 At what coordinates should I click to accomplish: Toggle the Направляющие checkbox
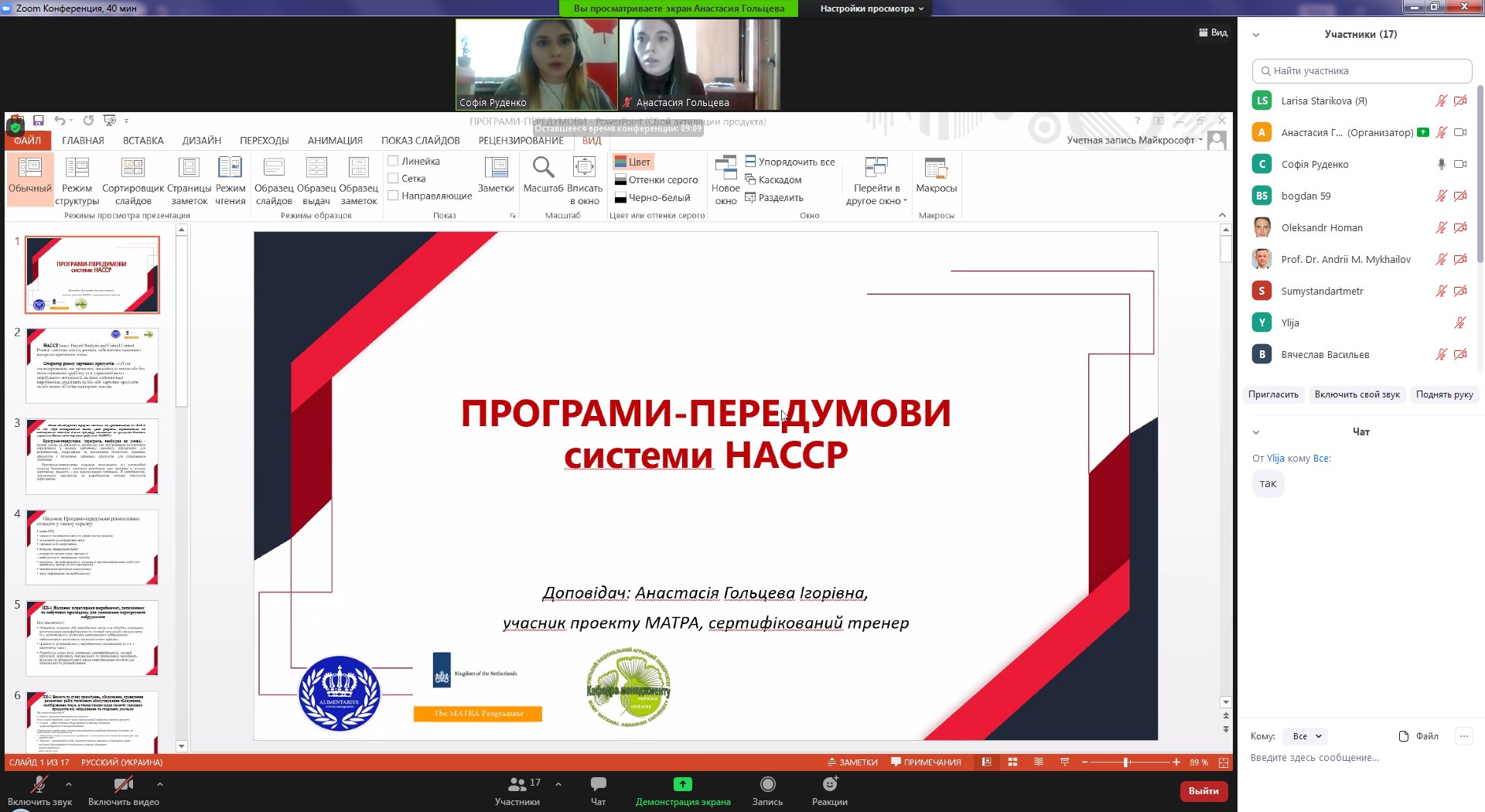[x=393, y=196]
